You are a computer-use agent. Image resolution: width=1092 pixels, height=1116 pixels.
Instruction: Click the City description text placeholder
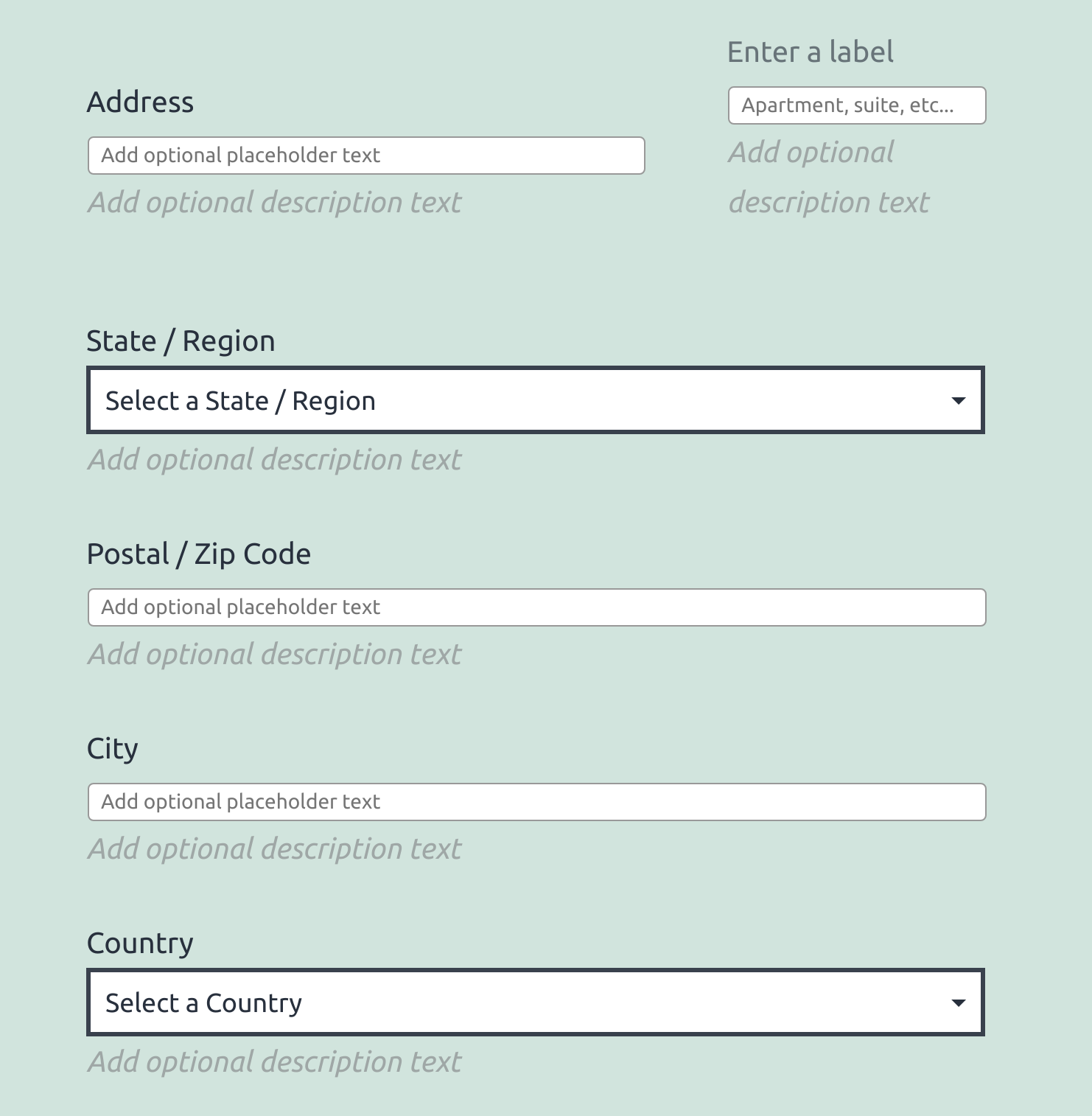tap(275, 848)
